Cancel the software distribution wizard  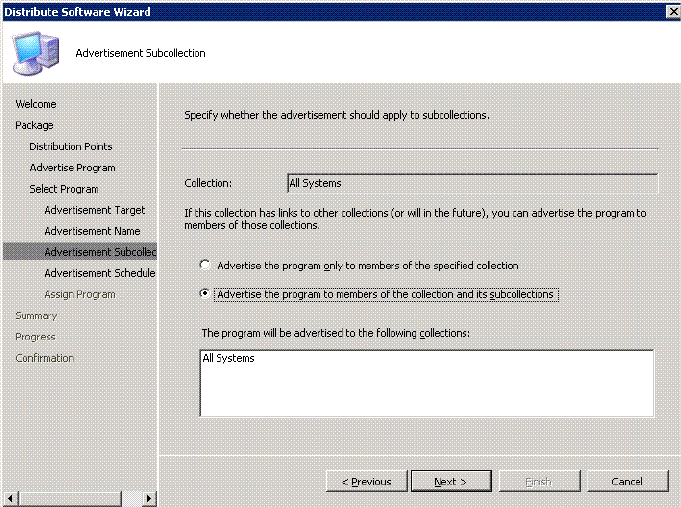coord(627,481)
